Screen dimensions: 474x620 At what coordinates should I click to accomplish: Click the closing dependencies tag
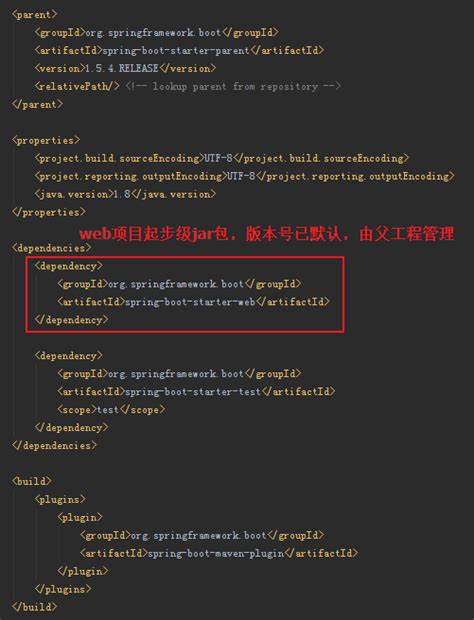[x=54, y=446]
